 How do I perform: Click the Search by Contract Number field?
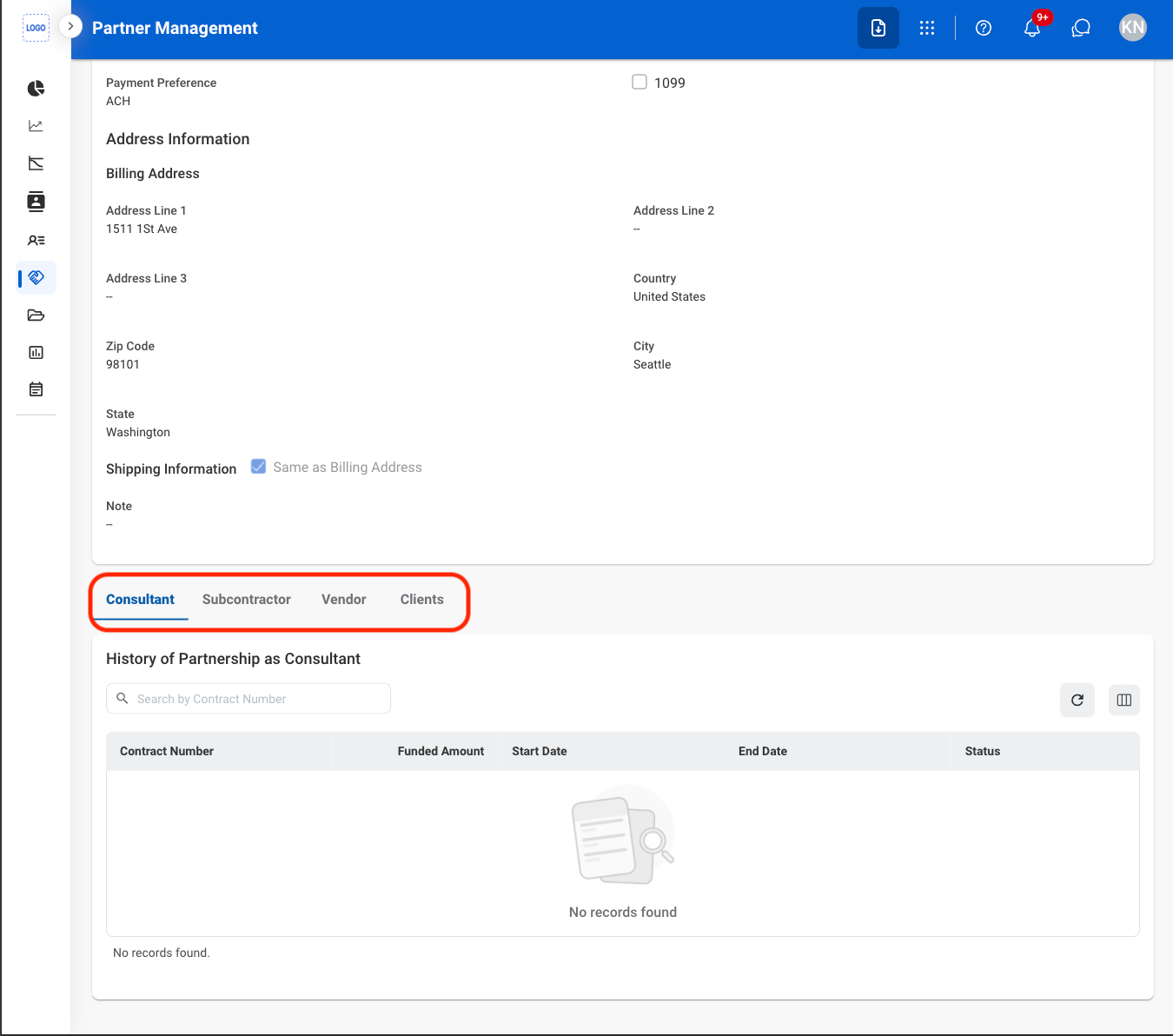click(x=249, y=699)
